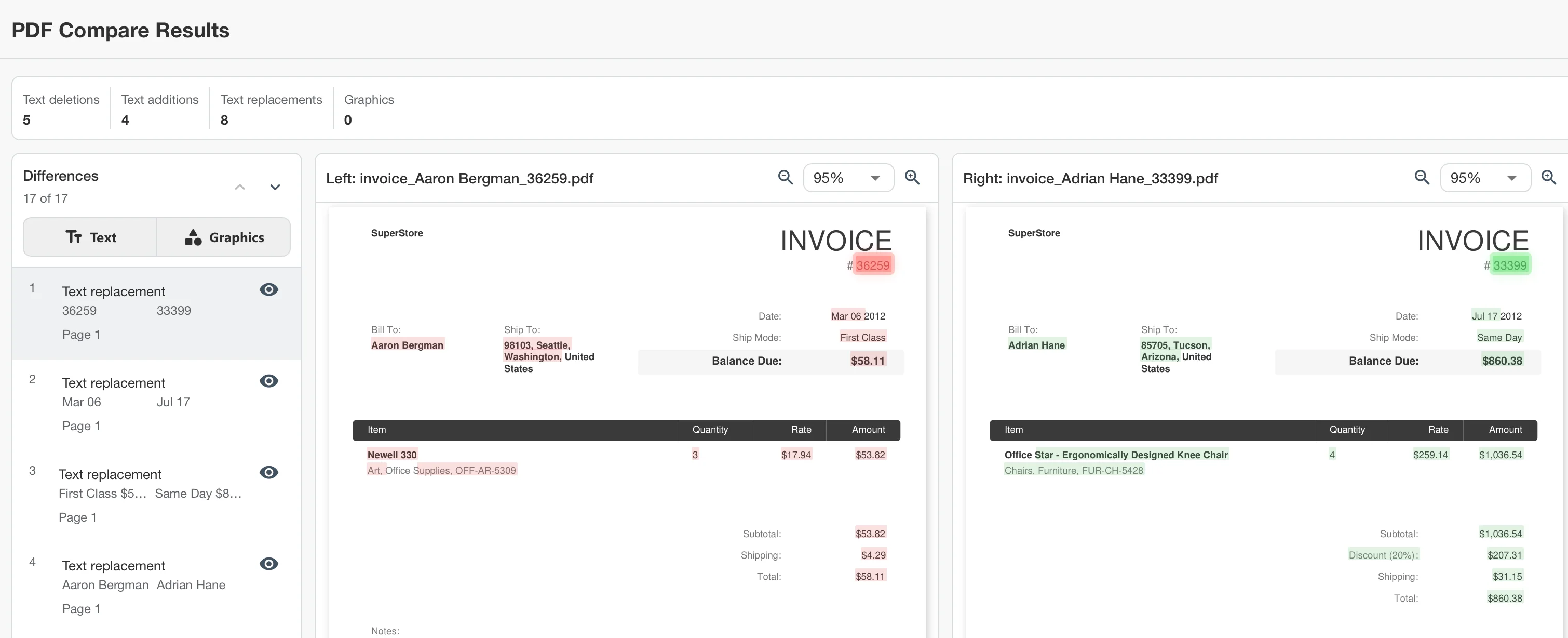Click discount amount $207.31 in right PDF
Screen dimensions: 1568x638
[1504, 555]
